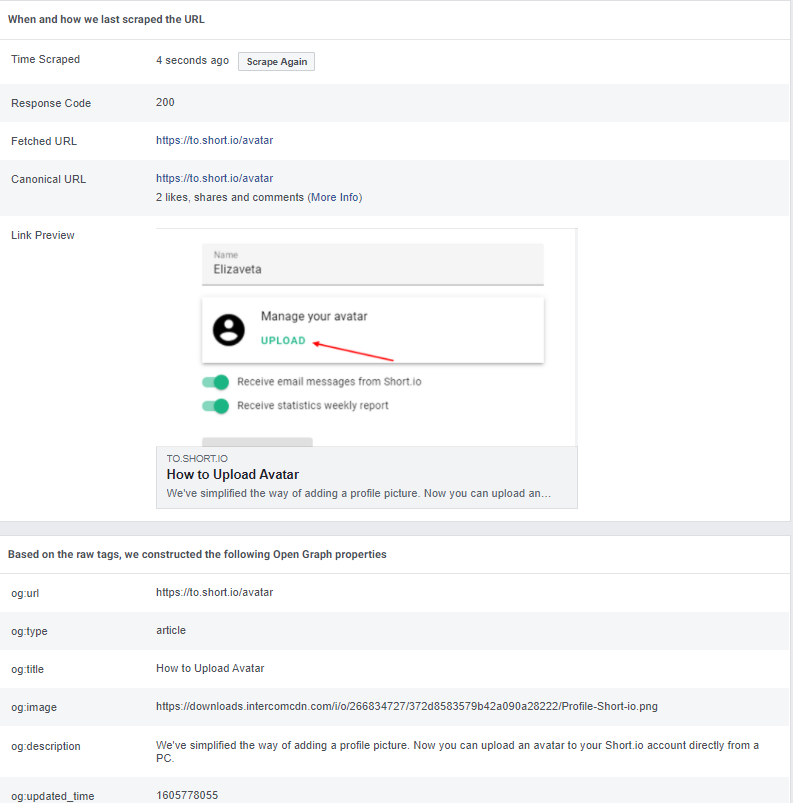Open the Fetched URL link
The height and width of the screenshot is (803, 793).
pyautogui.click(x=214, y=140)
